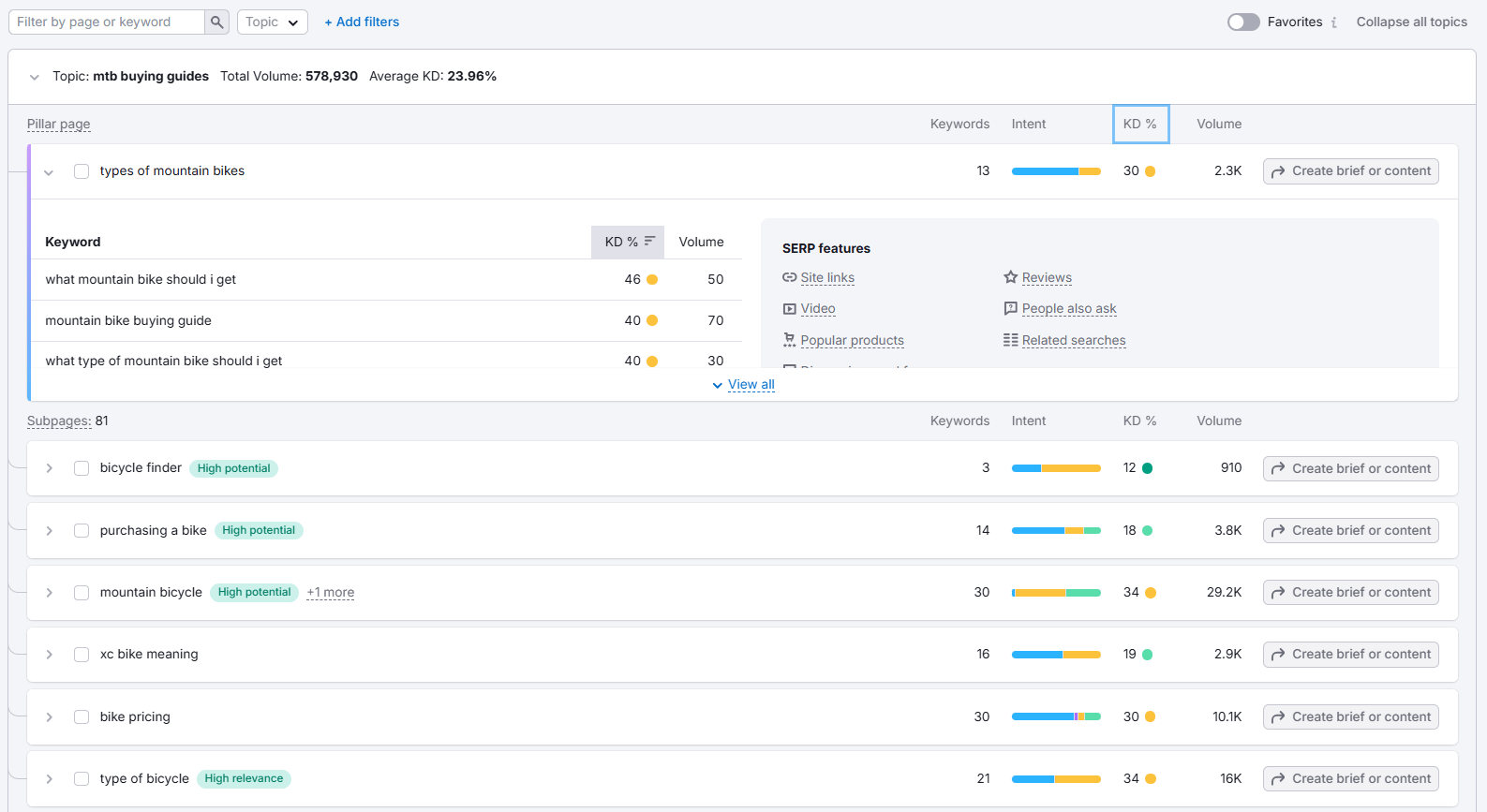Image resolution: width=1487 pixels, height=812 pixels.
Task: Click the intent bar for bike pricing
Action: click(1056, 716)
